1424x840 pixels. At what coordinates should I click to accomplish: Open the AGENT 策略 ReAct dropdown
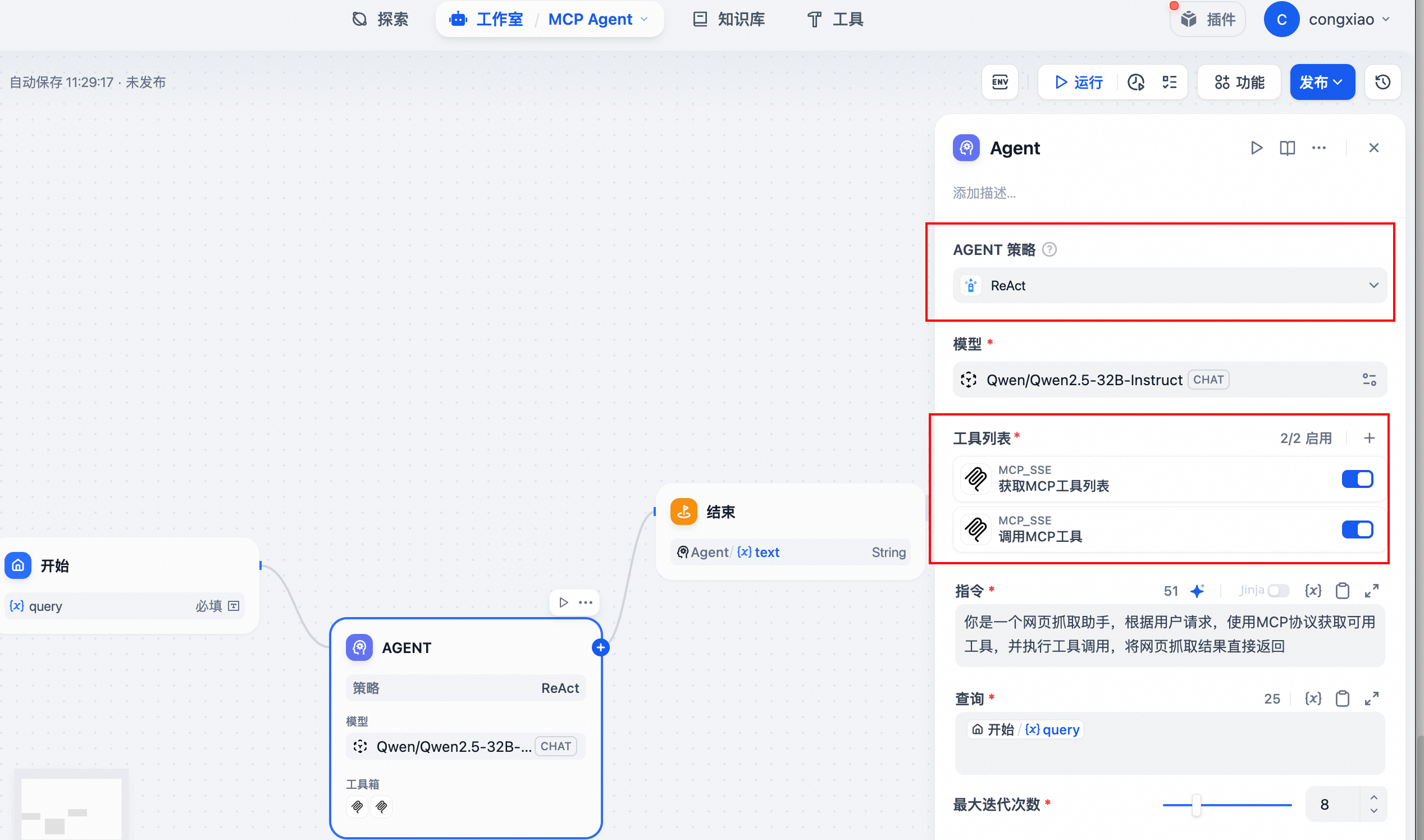click(x=1169, y=285)
